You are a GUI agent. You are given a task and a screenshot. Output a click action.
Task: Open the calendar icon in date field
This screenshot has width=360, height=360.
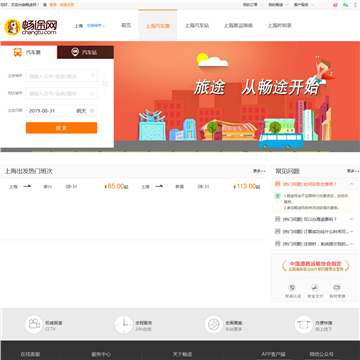coord(92,111)
